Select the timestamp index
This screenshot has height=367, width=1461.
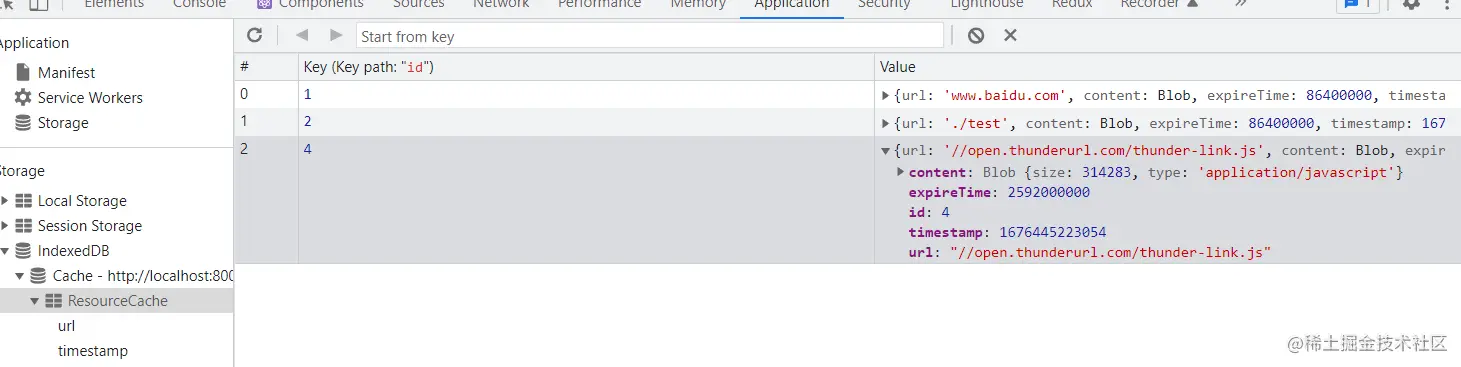(x=93, y=350)
